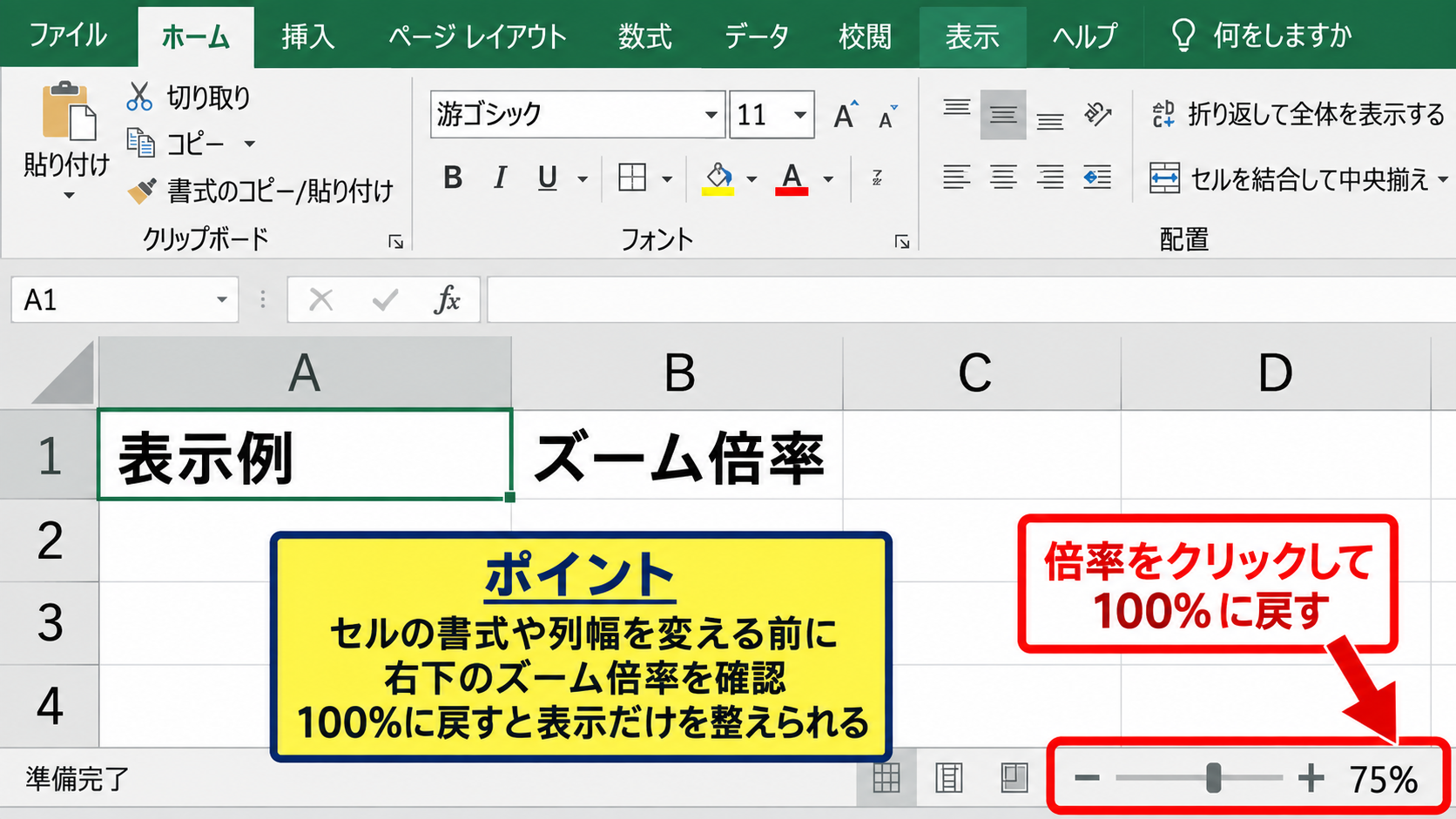The image size is (1456, 819).
Task: Align cell text right
Action: (x=1050, y=178)
